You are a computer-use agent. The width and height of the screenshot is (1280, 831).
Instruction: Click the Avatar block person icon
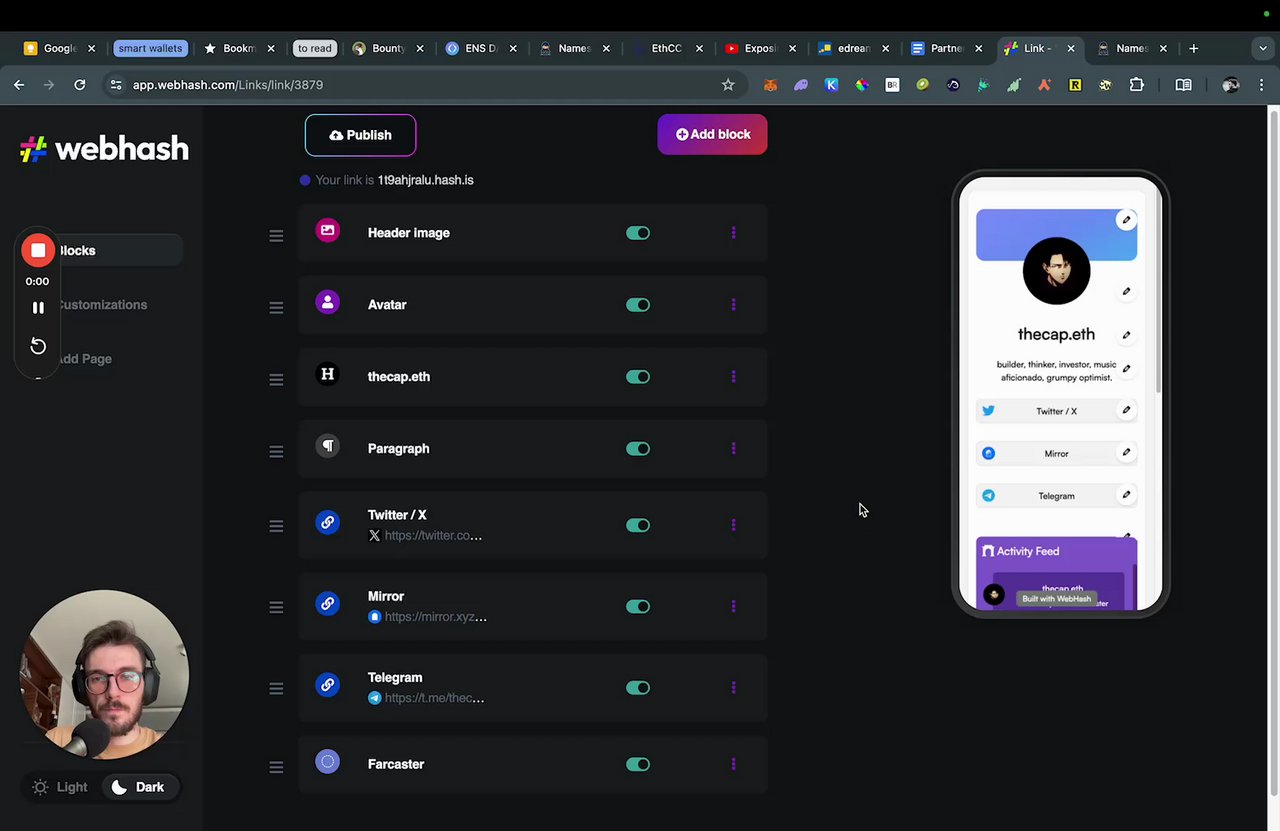point(327,302)
